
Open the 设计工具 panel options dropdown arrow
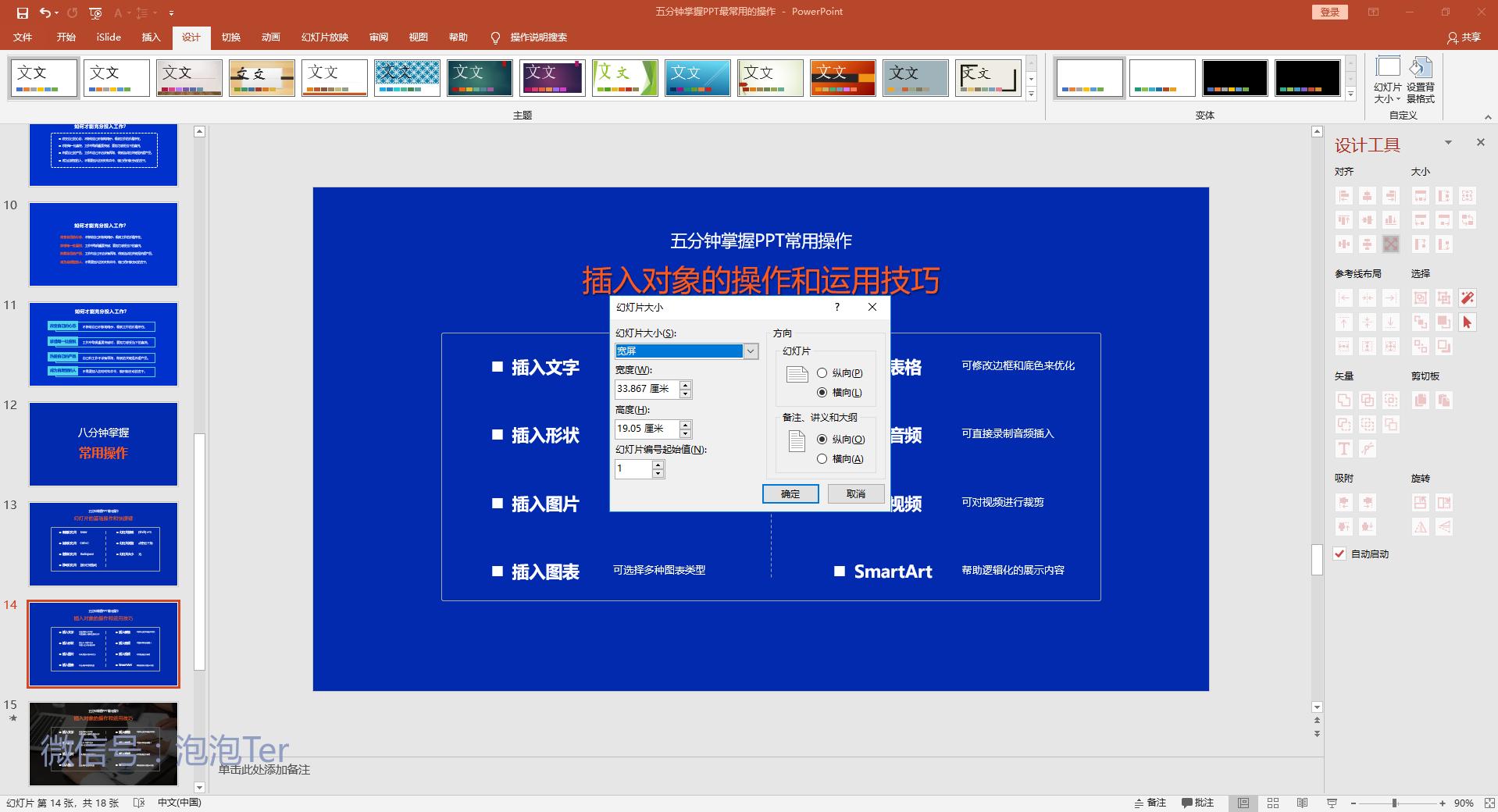click(x=1448, y=143)
